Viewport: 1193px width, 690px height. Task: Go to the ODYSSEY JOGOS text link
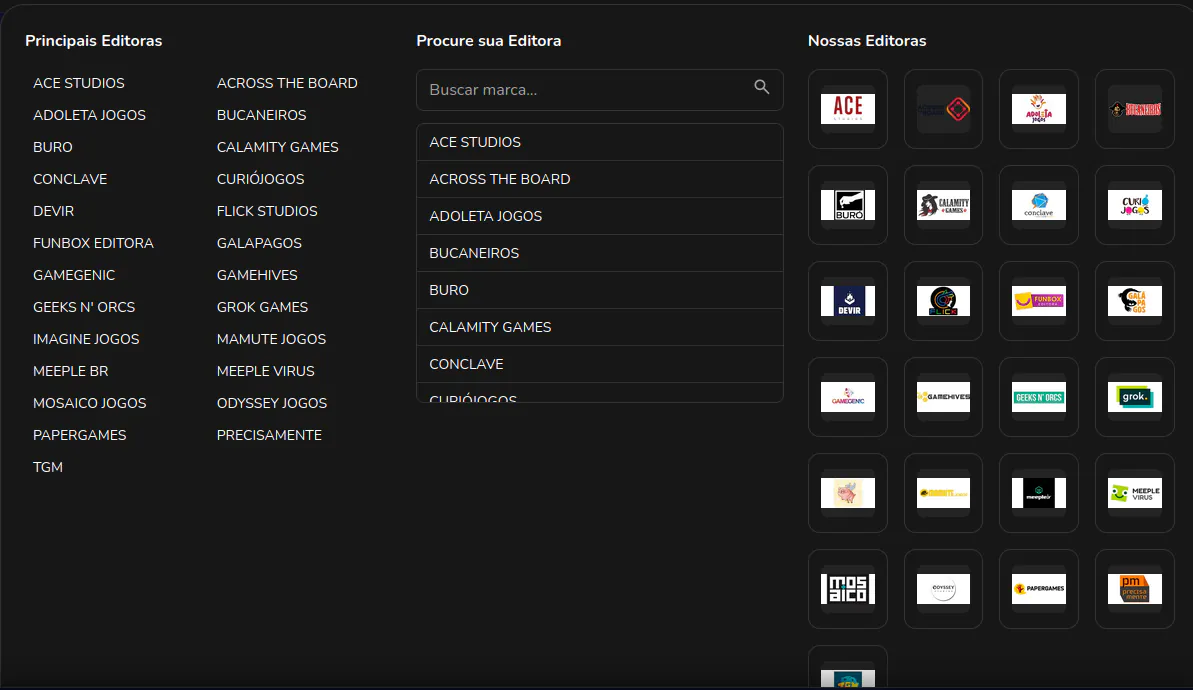click(272, 403)
